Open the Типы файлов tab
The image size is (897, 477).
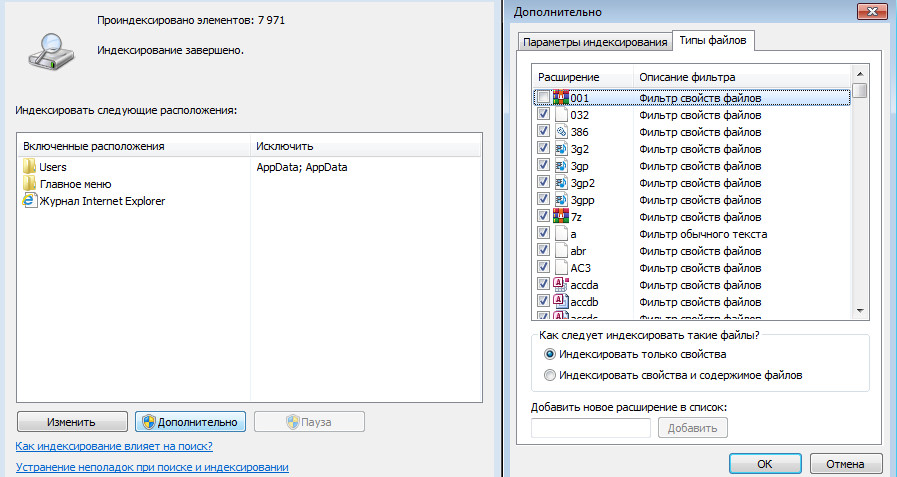[x=712, y=41]
